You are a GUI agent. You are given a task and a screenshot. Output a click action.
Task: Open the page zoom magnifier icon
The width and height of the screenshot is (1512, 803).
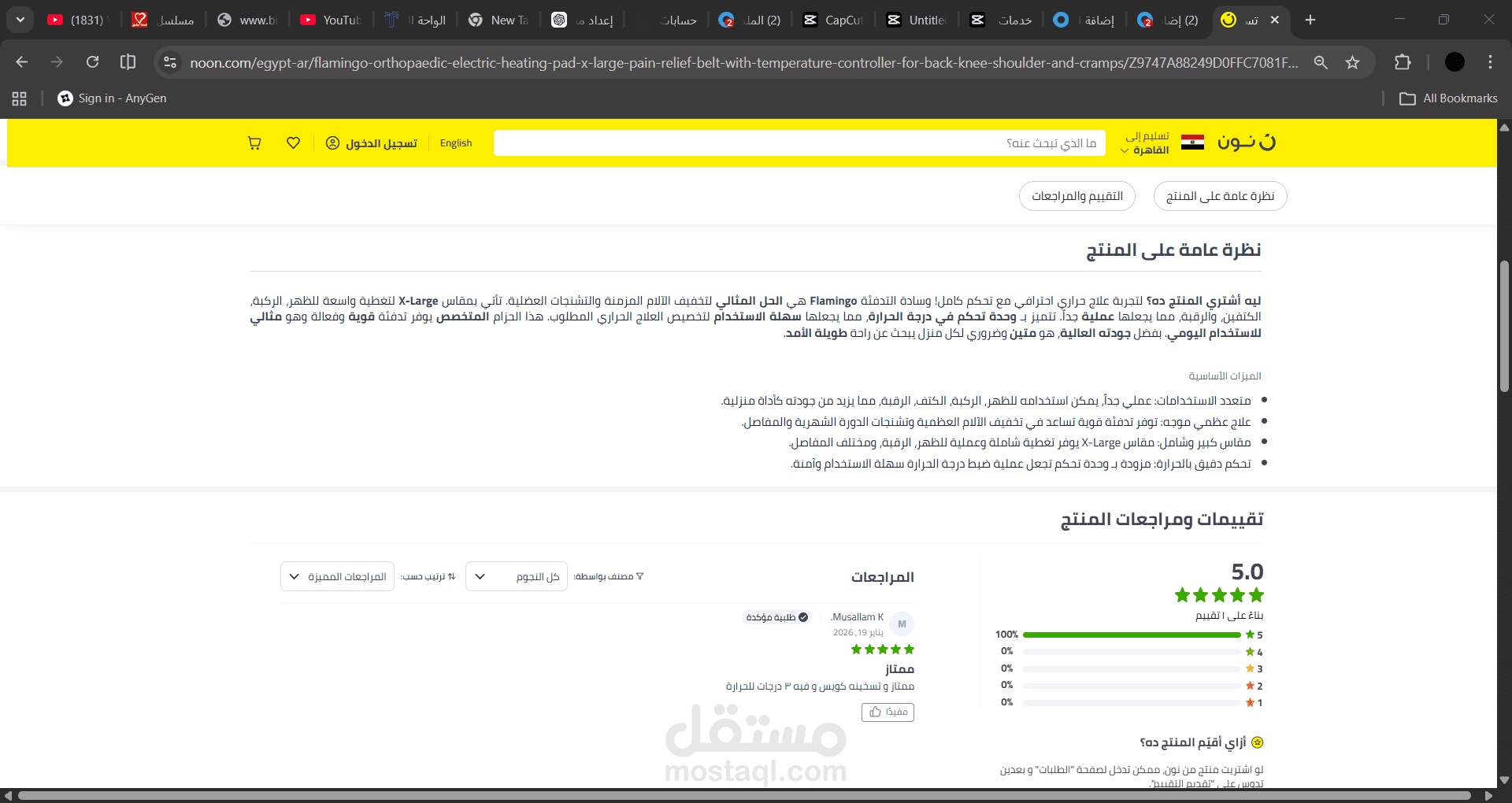(x=1321, y=62)
